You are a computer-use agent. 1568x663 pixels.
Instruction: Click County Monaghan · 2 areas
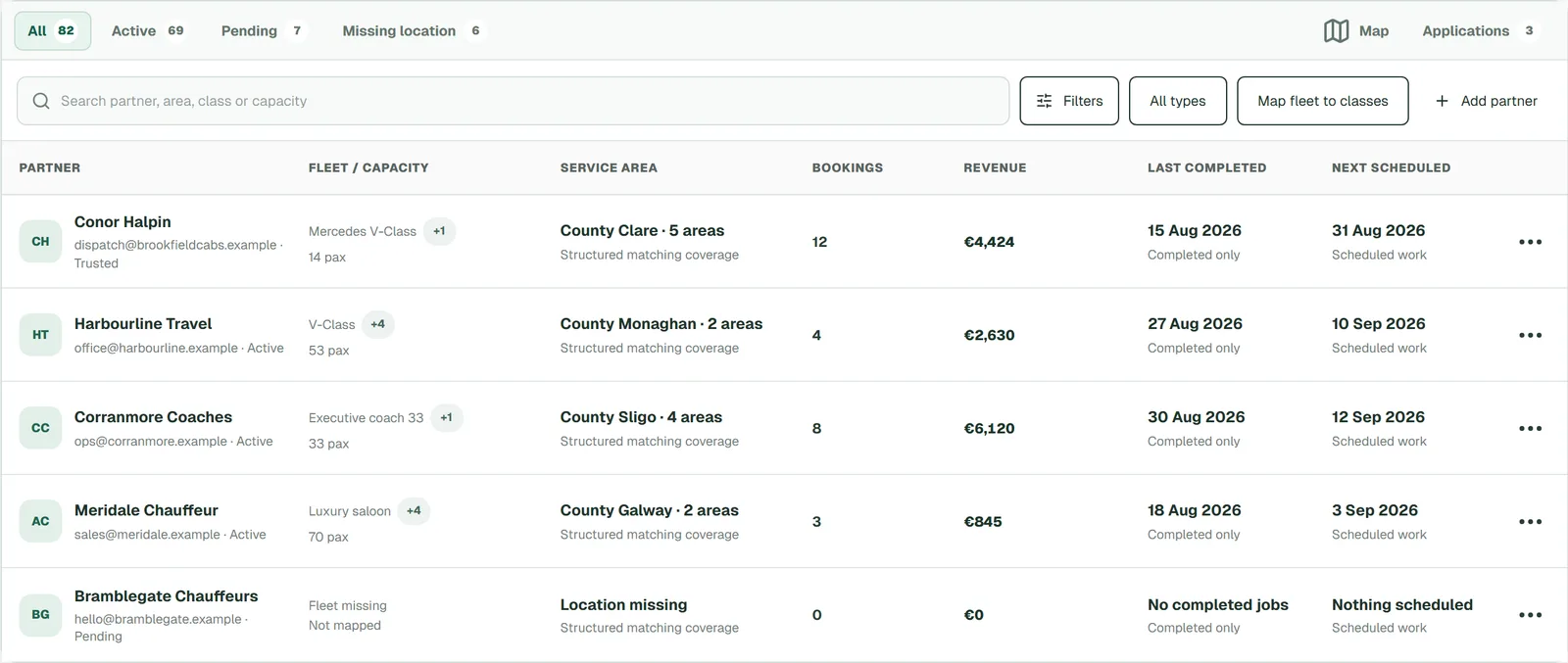[661, 324]
